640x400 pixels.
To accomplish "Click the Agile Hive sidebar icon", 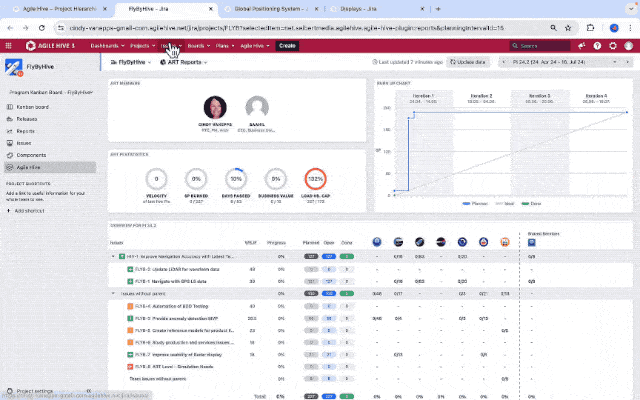I will (10, 167).
